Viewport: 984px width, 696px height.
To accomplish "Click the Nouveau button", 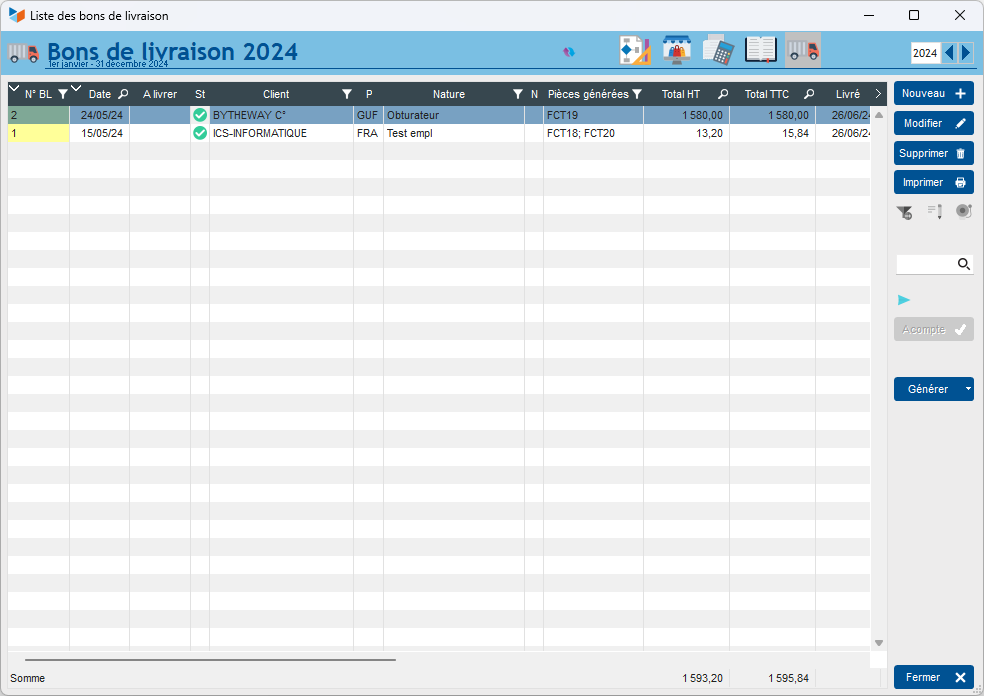I will (x=933, y=93).
